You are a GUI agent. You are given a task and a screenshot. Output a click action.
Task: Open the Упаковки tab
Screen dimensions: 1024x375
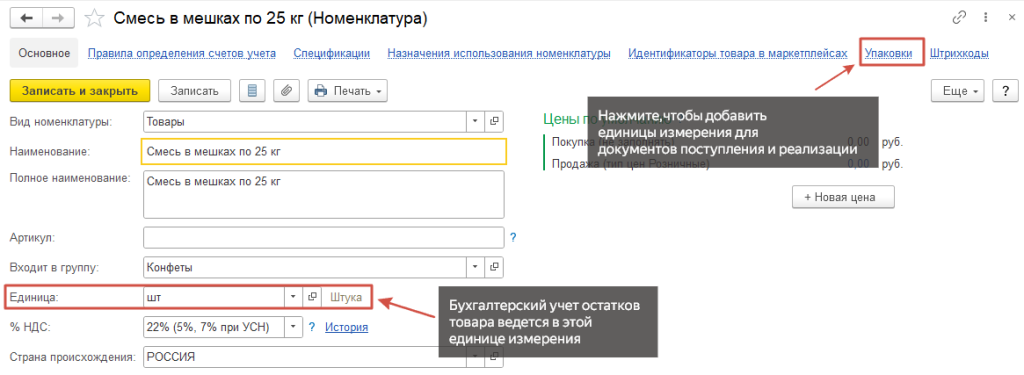(888, 53)
